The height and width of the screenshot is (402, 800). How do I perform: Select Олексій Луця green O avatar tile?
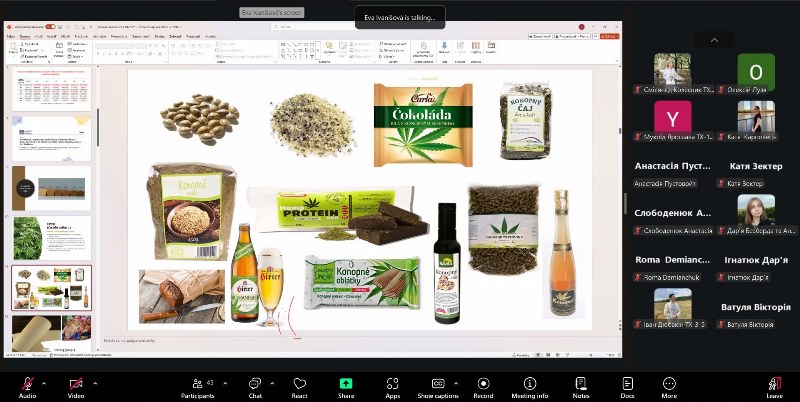[756, 72]
